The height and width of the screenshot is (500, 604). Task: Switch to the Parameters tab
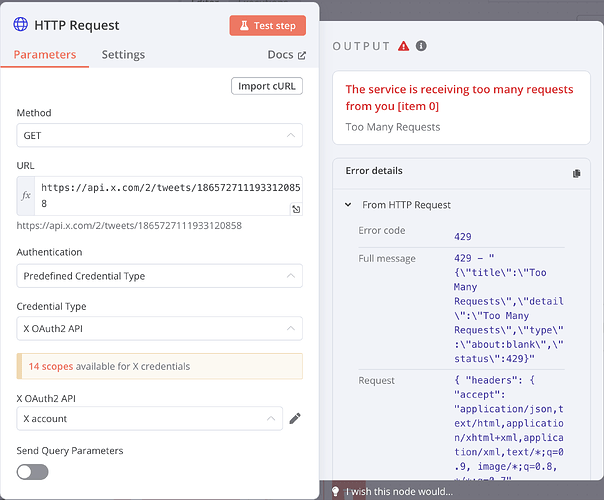45,55
